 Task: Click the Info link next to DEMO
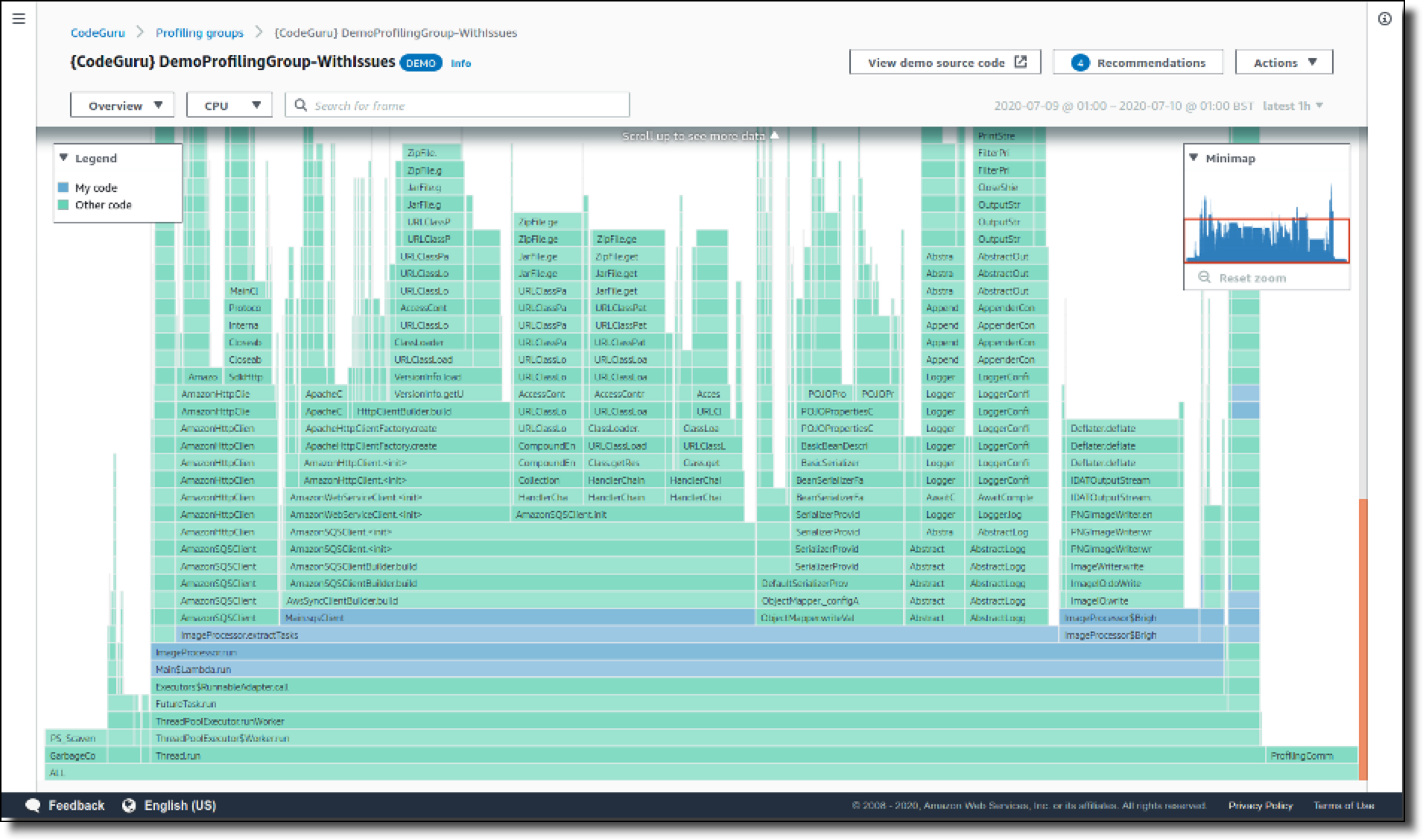pyautogui.click(x=461, y=63)
